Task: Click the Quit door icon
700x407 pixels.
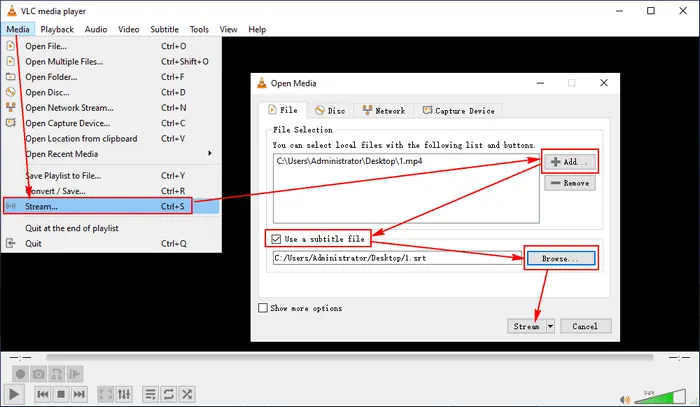Action: 10,243
